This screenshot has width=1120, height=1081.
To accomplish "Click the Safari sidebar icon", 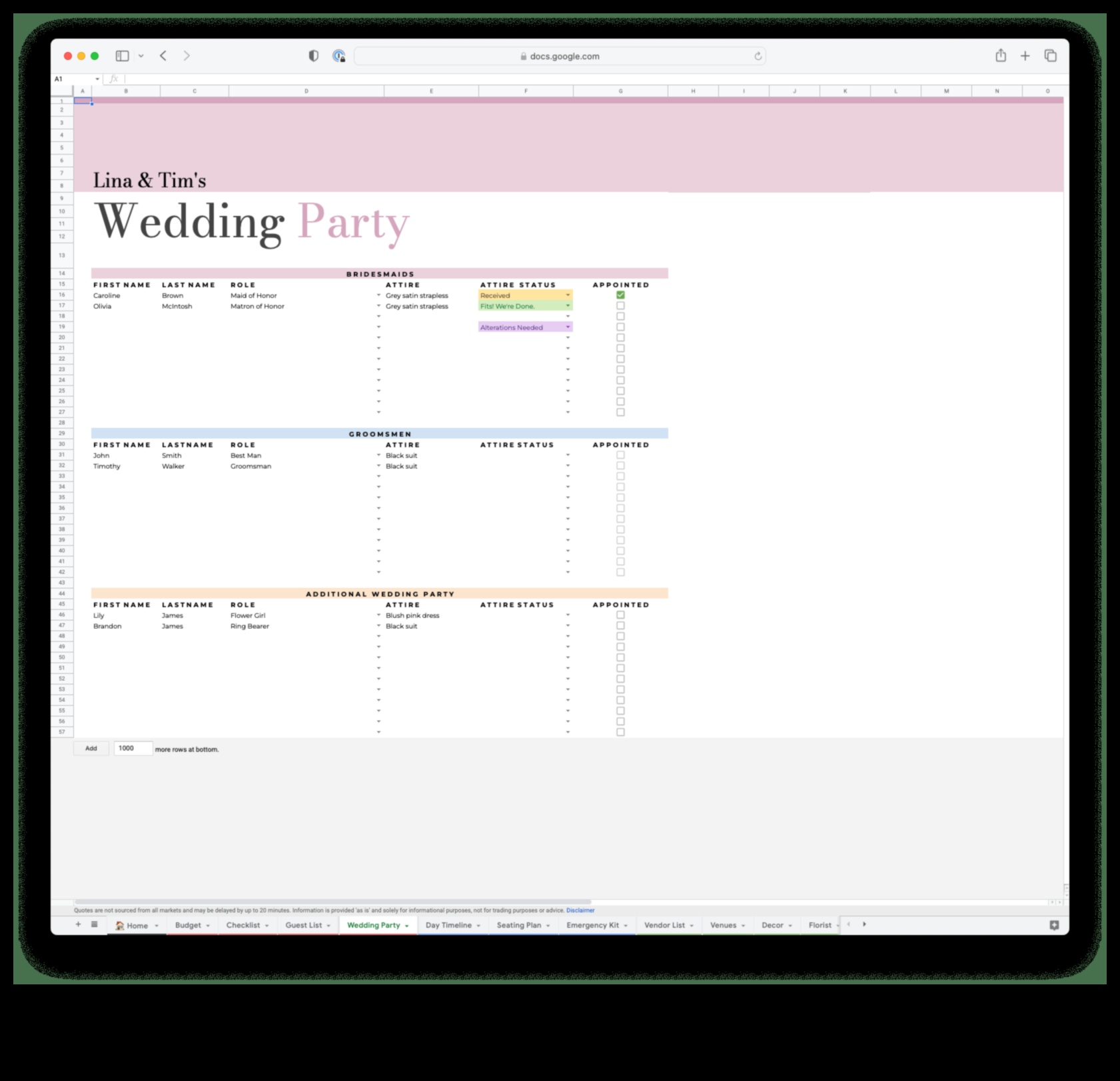I will point(121,56).
